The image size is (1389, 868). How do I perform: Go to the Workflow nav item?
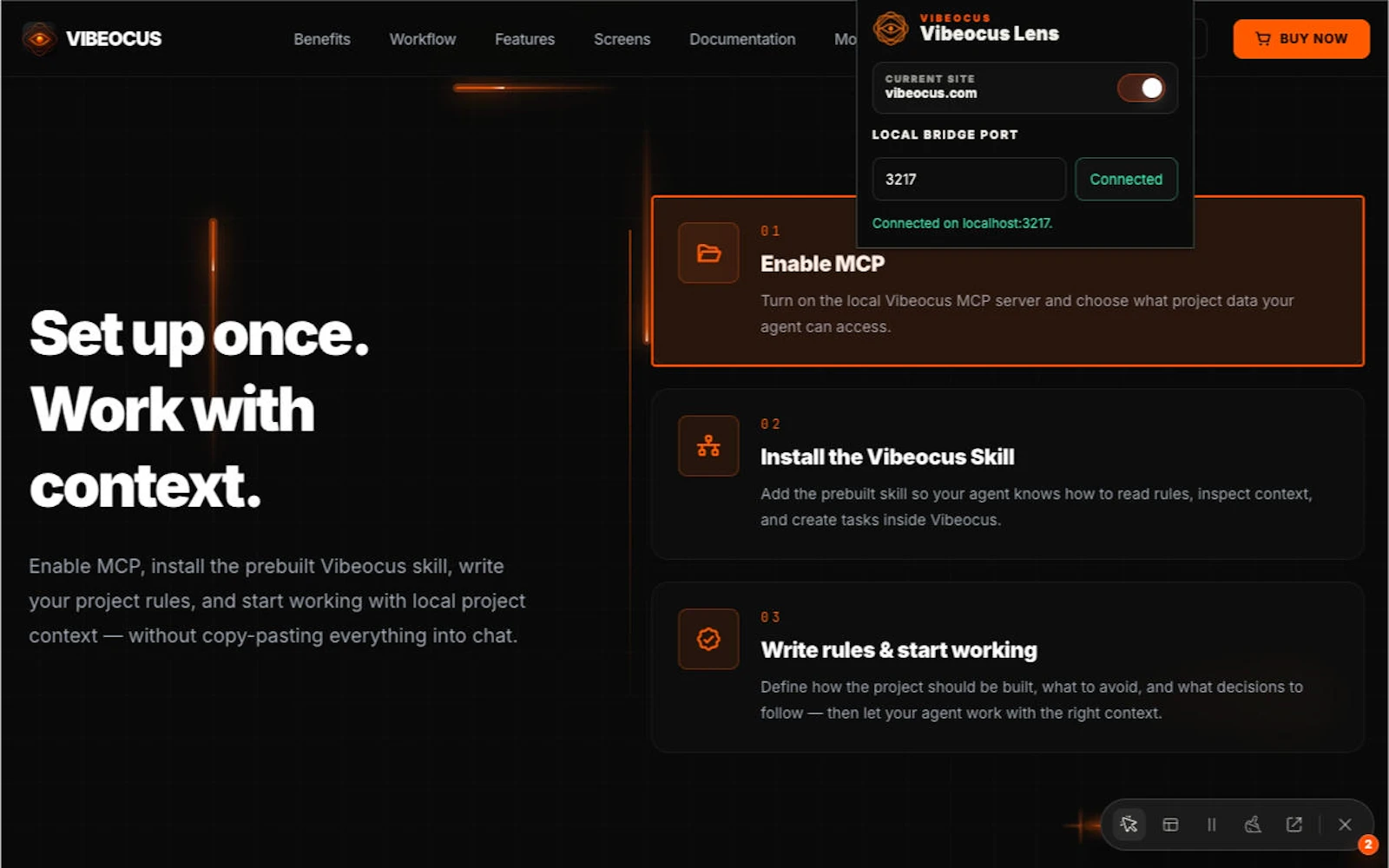[x=423, y=39]
